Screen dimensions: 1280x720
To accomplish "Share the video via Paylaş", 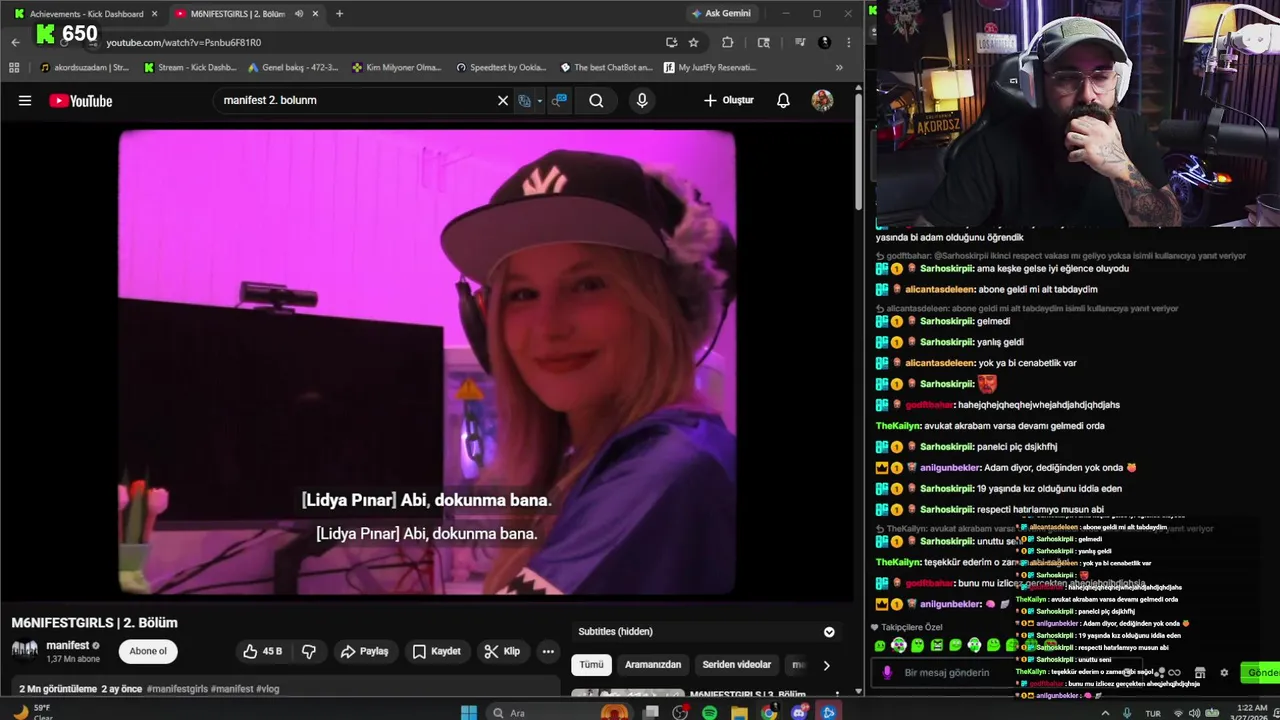I will click(x=364, y=651).
